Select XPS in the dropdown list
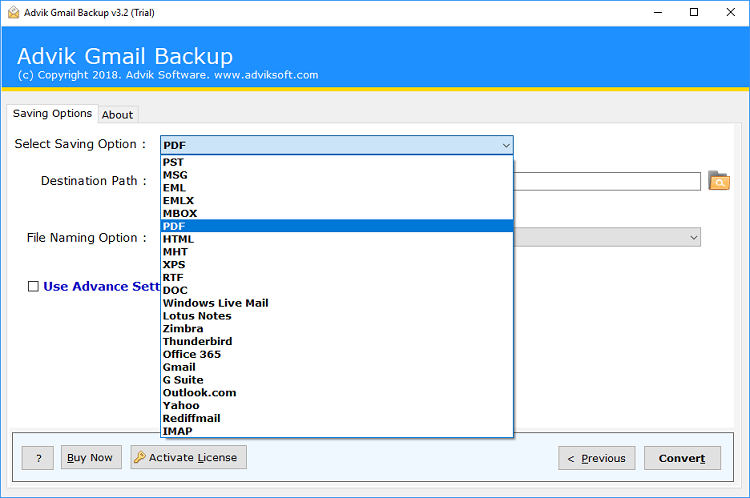This screenshot has width=750, height=498. (x=337, y=265)
